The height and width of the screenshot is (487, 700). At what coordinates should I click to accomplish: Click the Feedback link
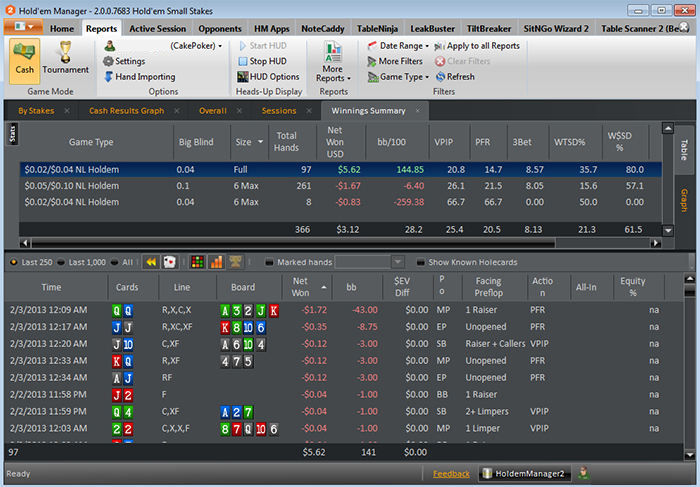(451, 474)
